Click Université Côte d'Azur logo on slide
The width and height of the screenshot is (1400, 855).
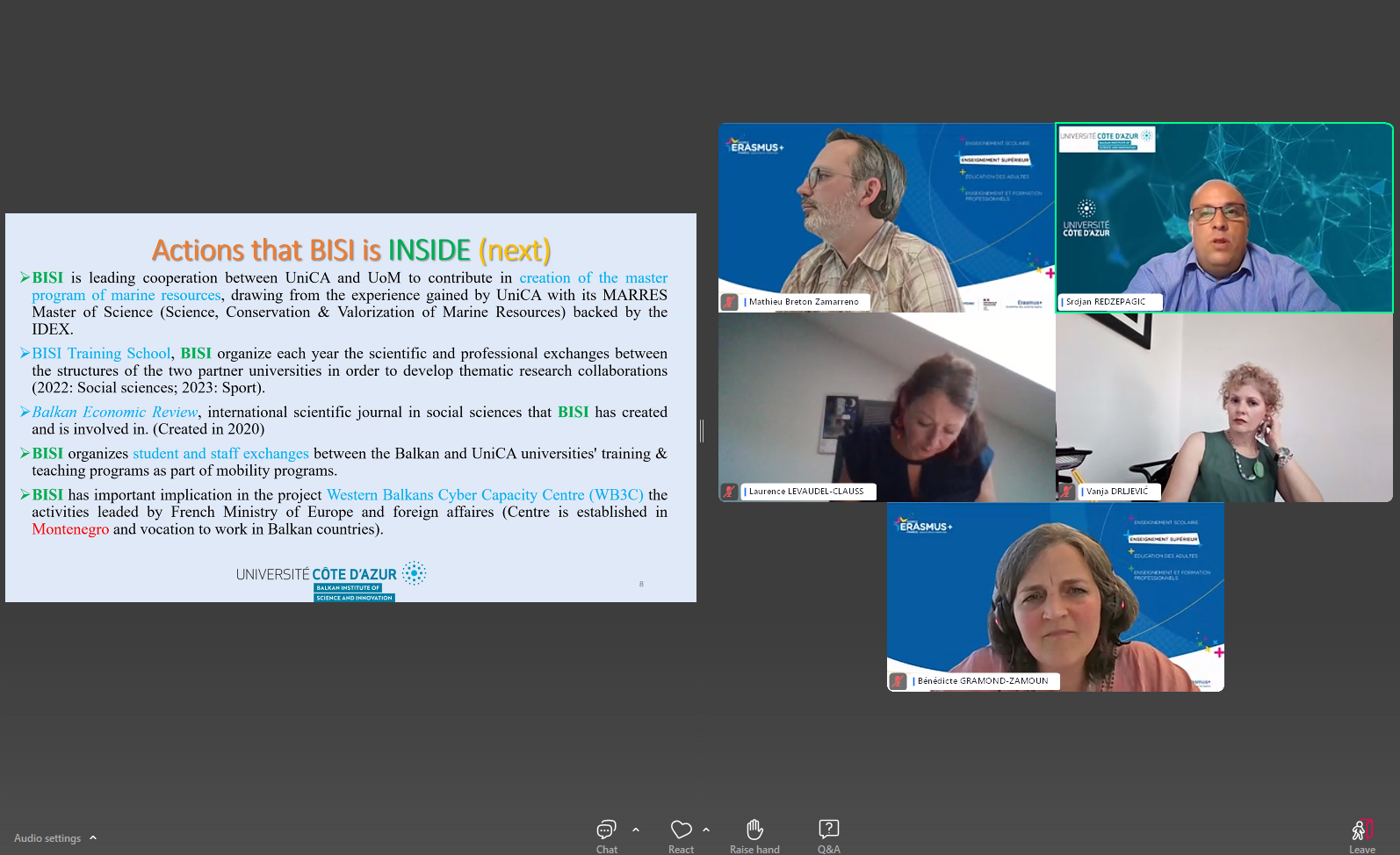pyautogui.click(x=331, y=580)
